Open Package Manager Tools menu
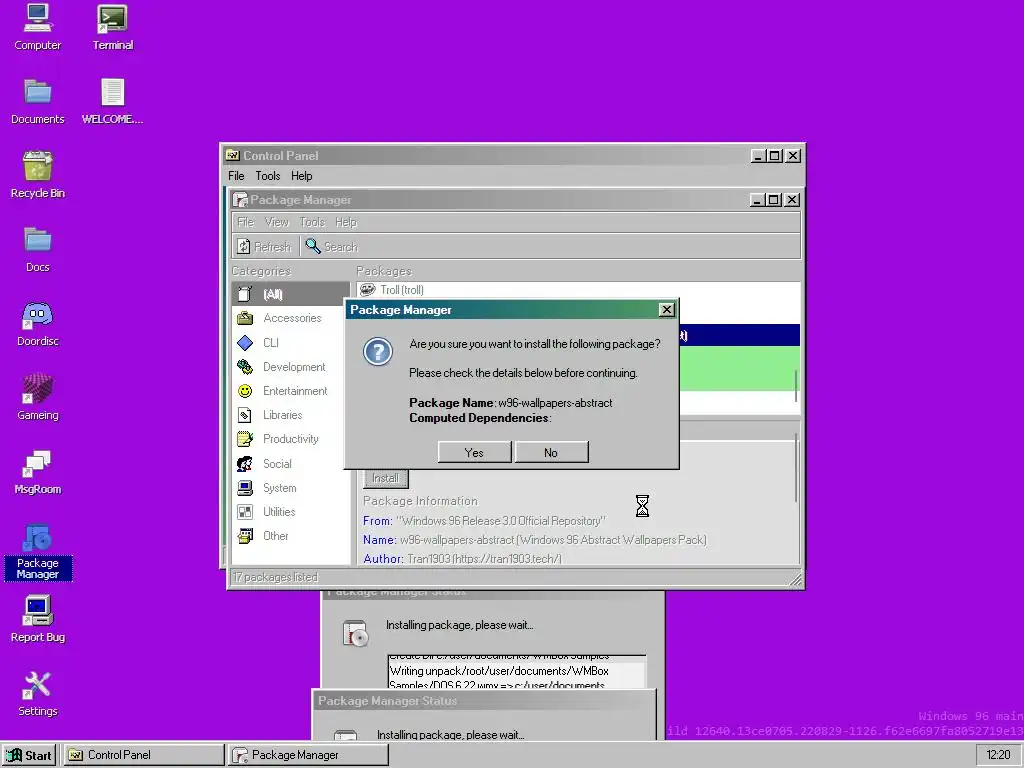Screen dimensions: 1024x768 [x=312, y=222]
